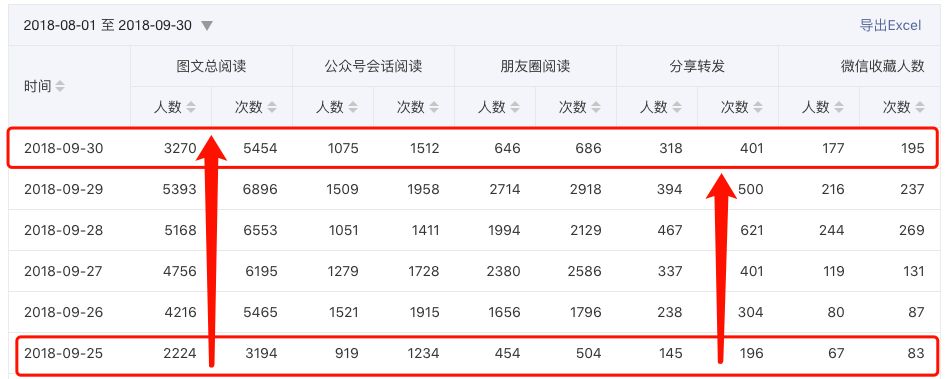
Task: Click the 导出Excel link
Action: [x=890, y=25]
